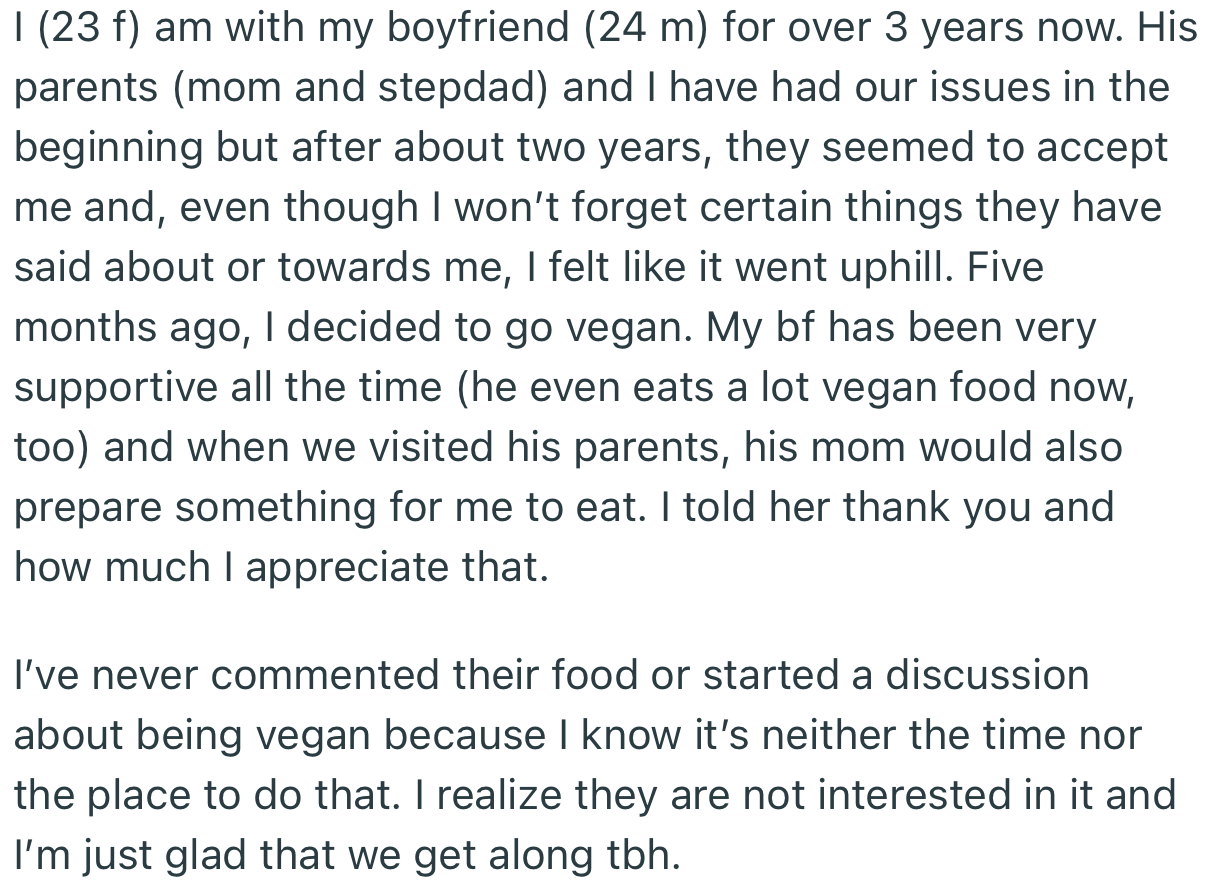
Task: Click the word "accept" ending third line
Action: point(1101,148)
